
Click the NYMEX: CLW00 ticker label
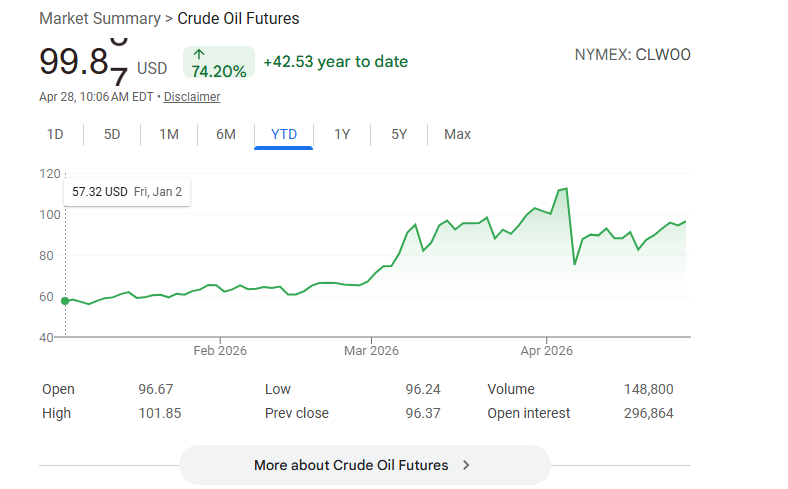pyautogui.click(x=632, y=55)
